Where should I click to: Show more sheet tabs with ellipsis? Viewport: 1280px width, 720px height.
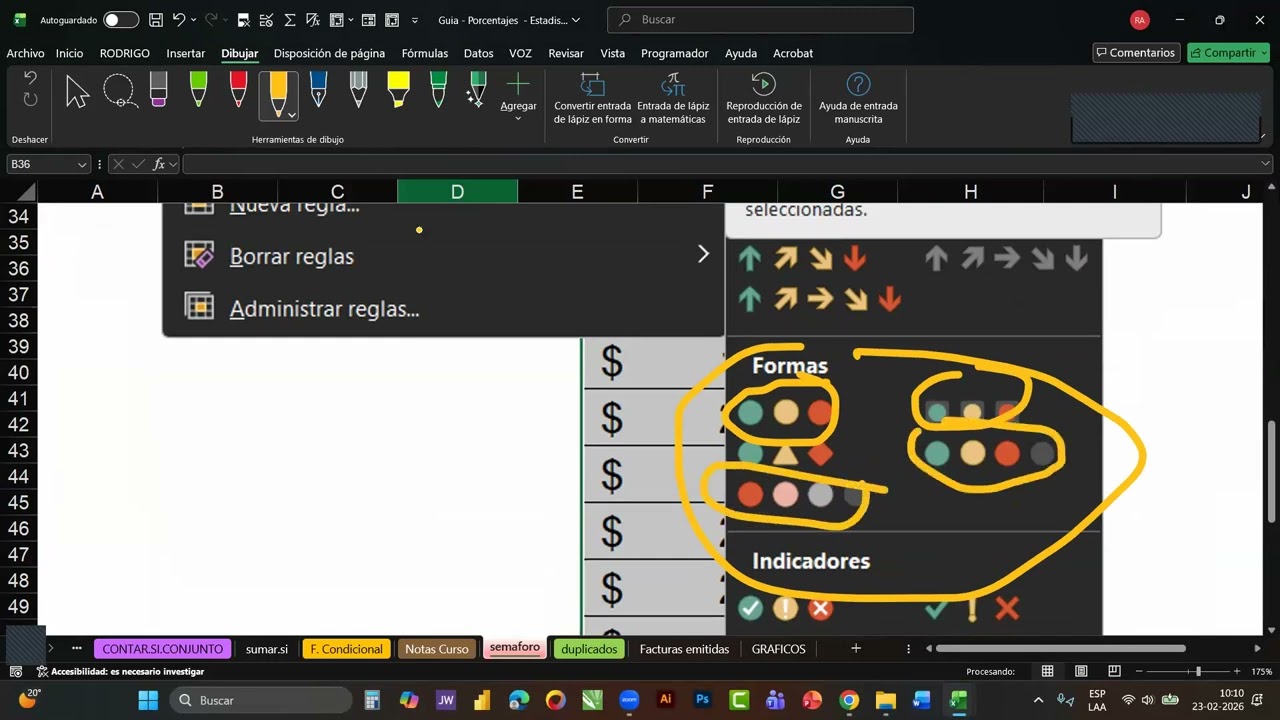(76, 649)
